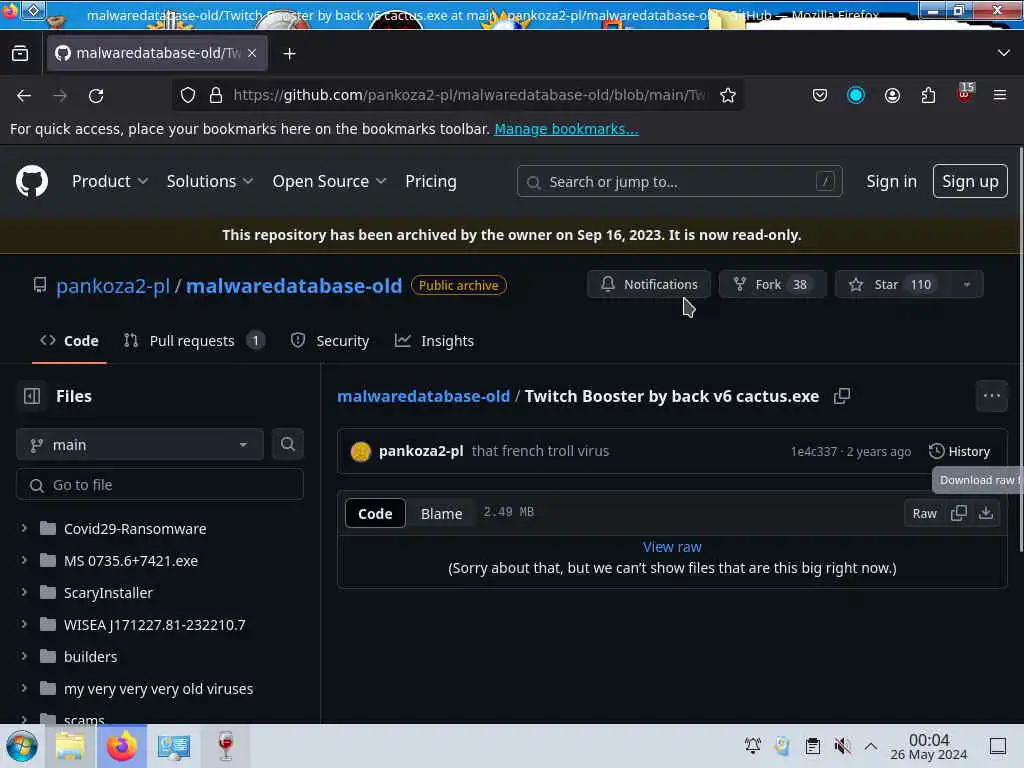Open a new tab with the plus icon
The width and height of the screenshot is (1024, 768).
(289, 54)
